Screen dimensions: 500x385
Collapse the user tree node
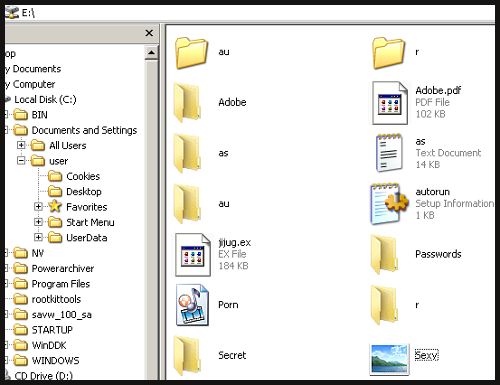point(21,161)
